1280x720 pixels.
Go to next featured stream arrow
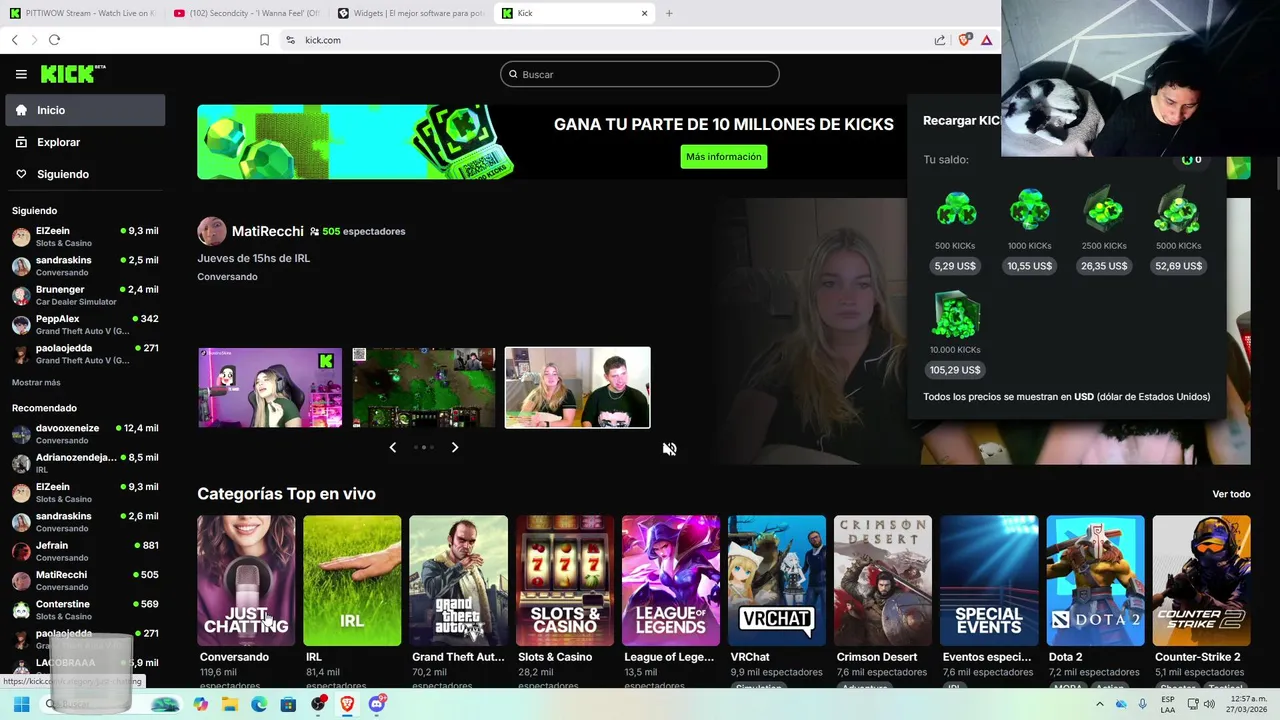pos(455,447)
